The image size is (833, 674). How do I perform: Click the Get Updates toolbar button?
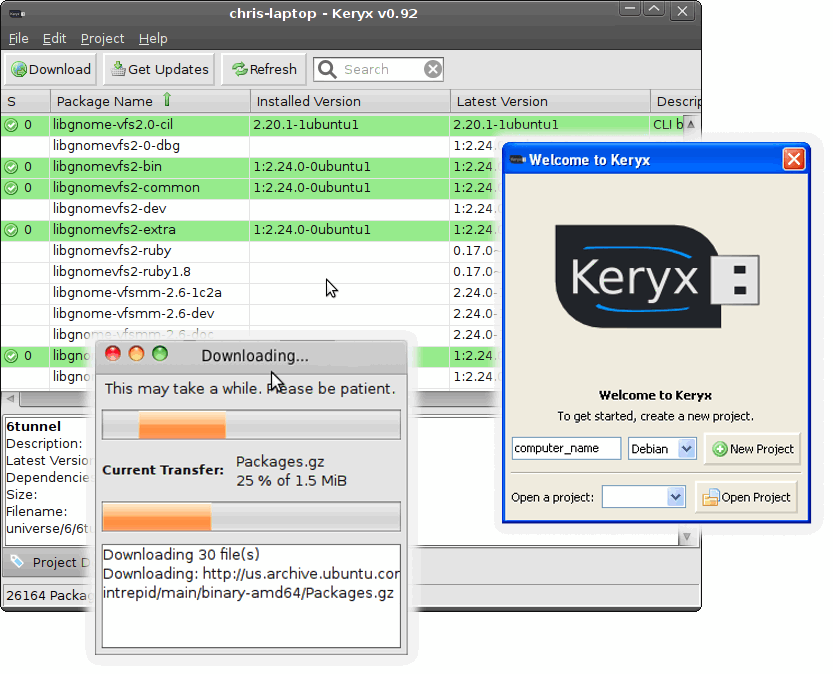pyautogui.click(x=159, y=69)
